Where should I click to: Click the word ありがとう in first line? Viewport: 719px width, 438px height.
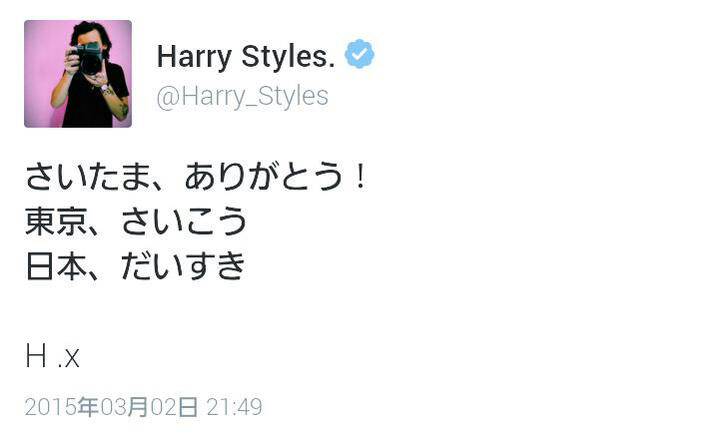[264, 177]
